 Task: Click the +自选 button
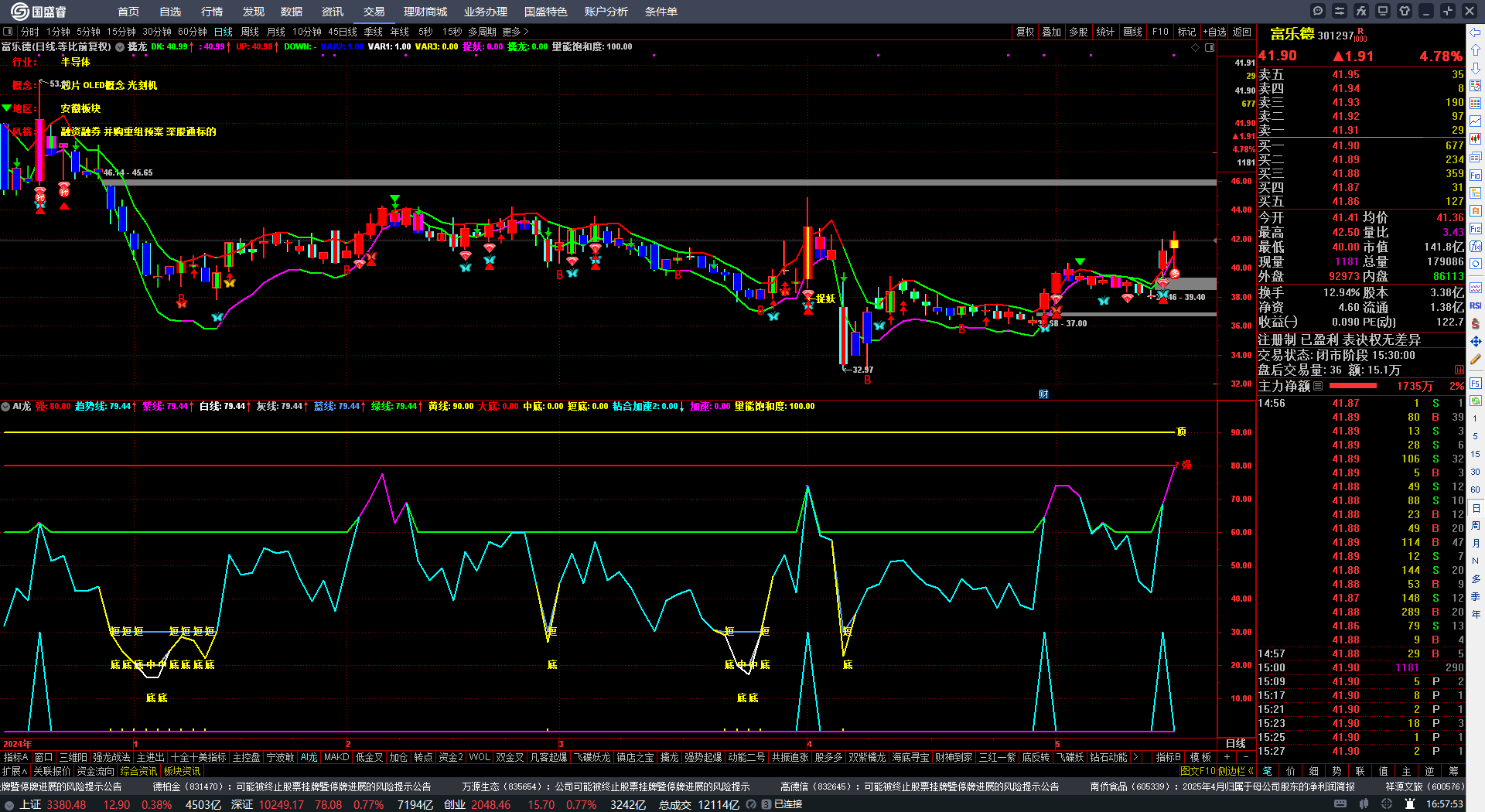click(1214, 32)
